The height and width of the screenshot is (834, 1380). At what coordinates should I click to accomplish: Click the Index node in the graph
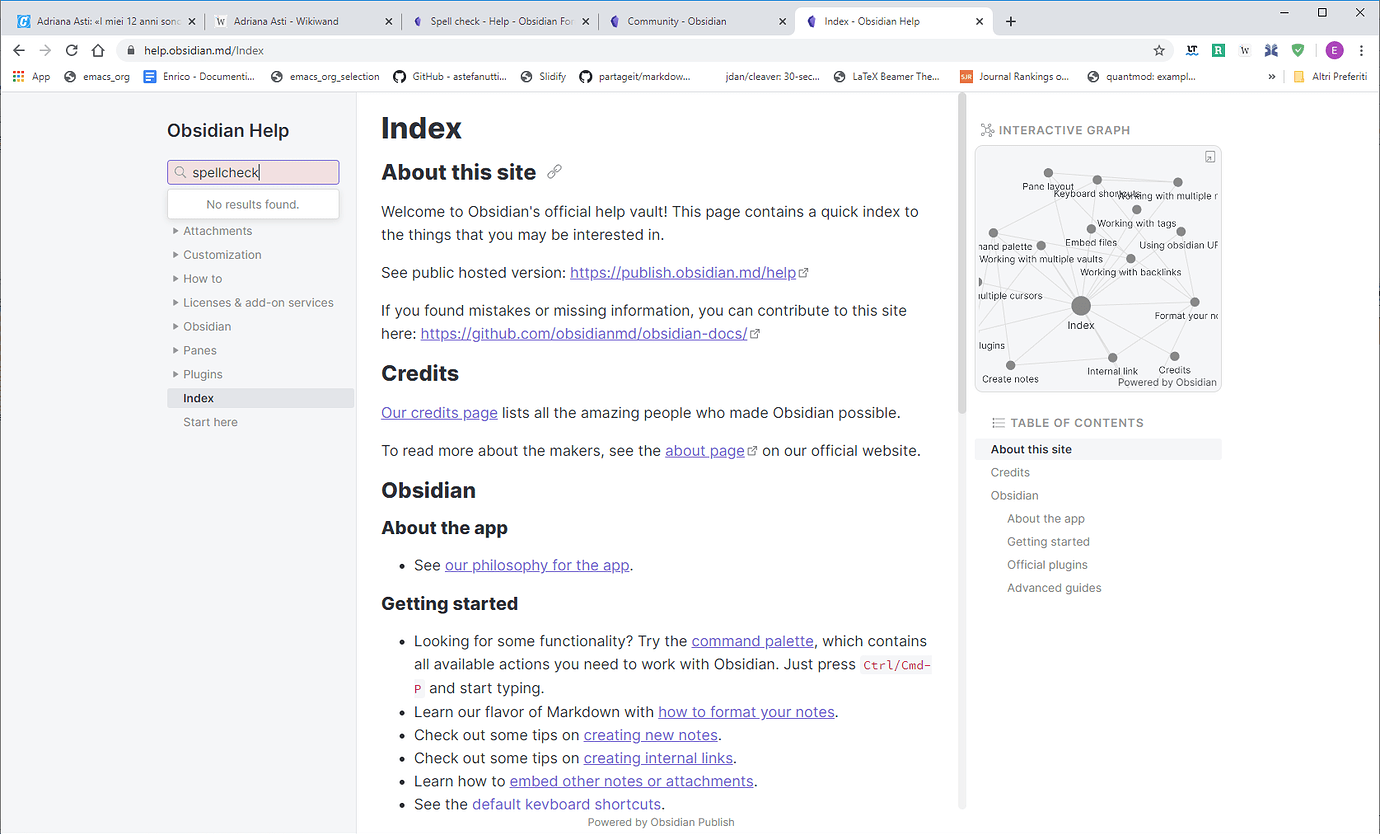(1080, 306)
